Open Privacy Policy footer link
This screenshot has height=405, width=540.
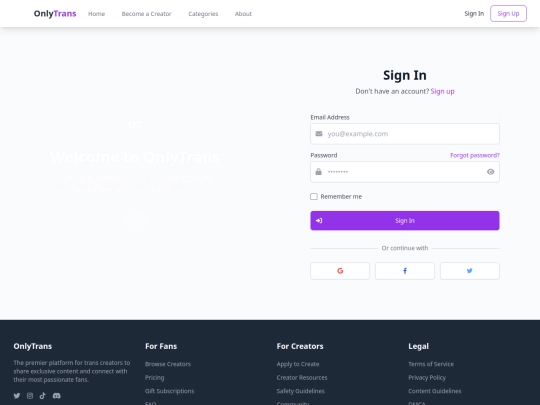click(427, 377)
